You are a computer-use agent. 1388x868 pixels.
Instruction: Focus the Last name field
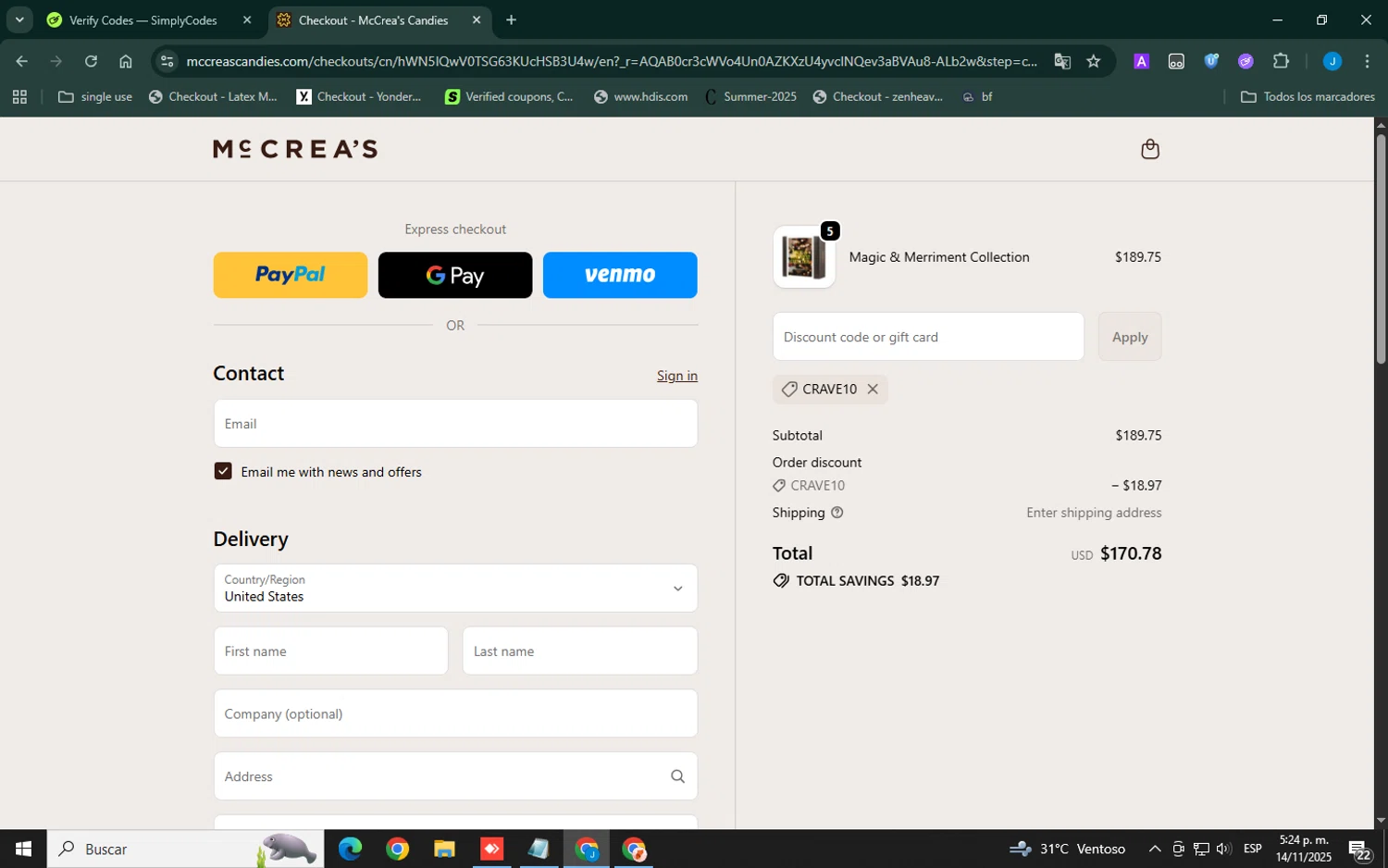(580, 651)
